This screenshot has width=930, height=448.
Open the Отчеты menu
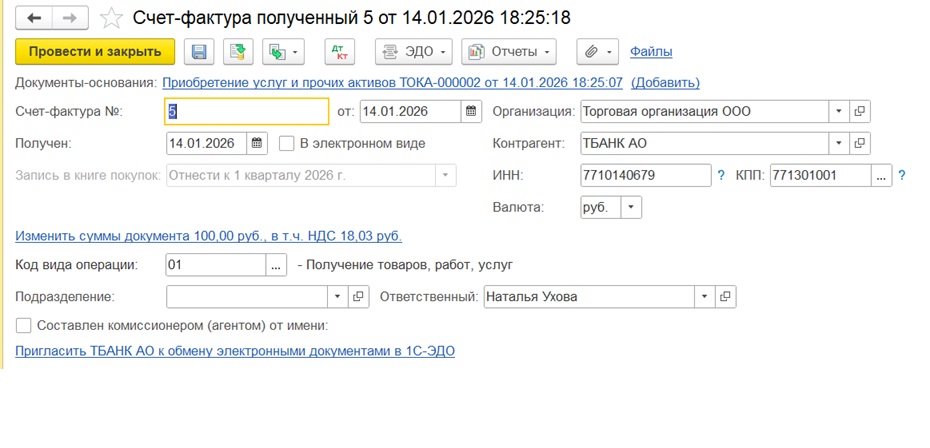[508, 51]
